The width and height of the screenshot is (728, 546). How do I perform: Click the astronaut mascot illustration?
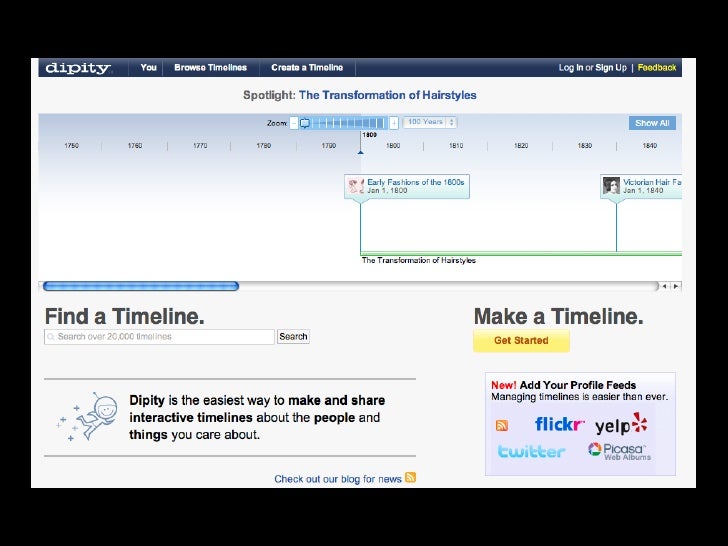click(x=87, y=416)
